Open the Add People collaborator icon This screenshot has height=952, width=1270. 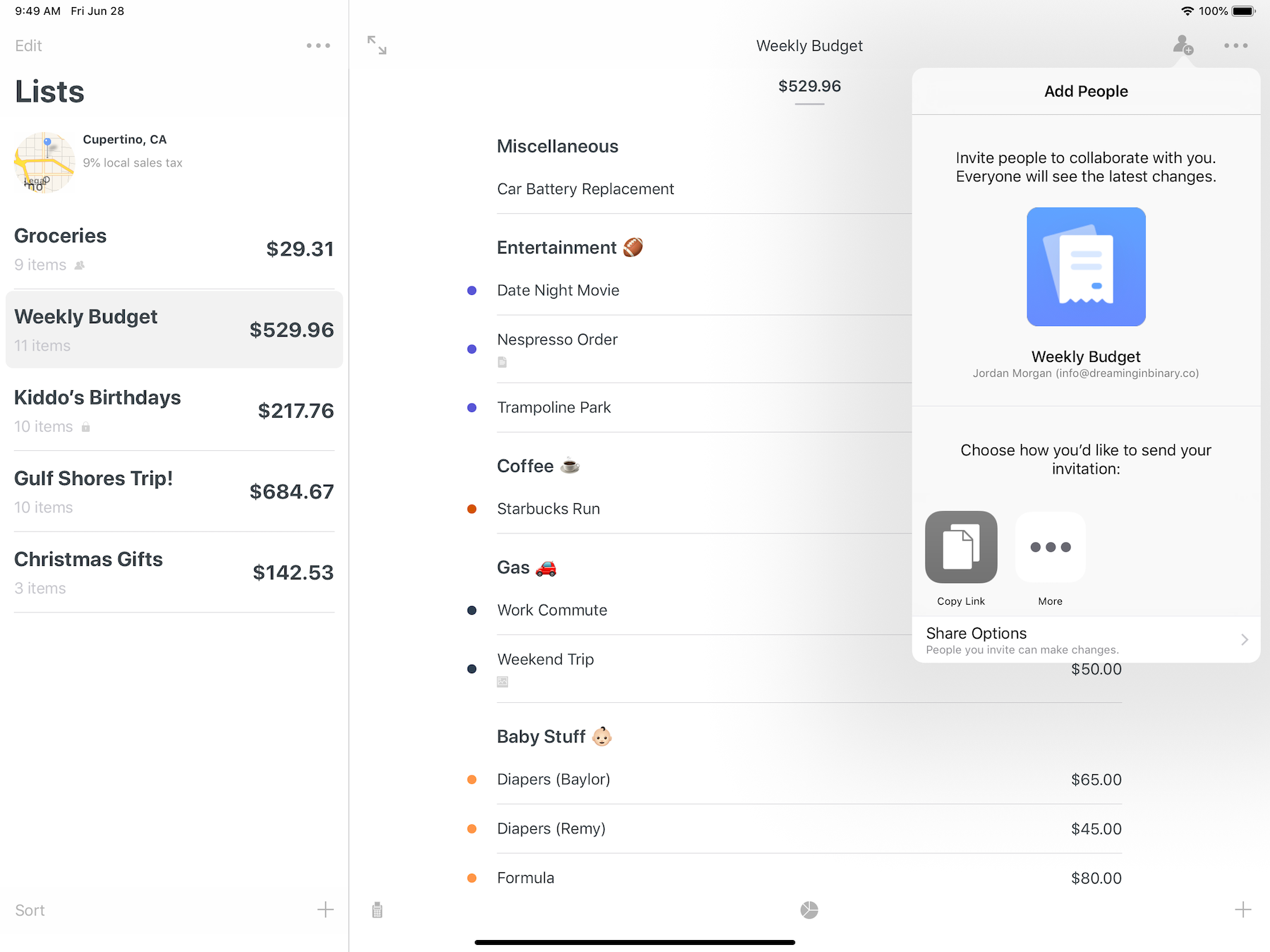point(1183,45)
